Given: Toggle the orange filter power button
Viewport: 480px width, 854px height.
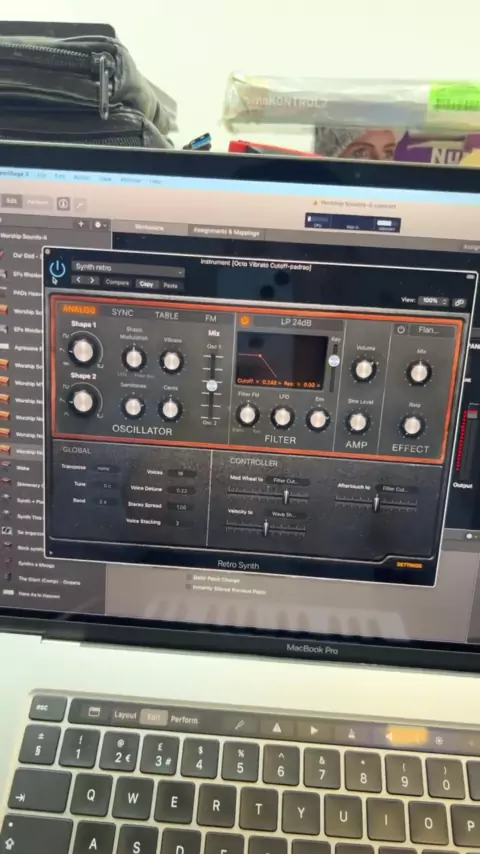Looking at the screenshot, I should click(x=245, y=321).
